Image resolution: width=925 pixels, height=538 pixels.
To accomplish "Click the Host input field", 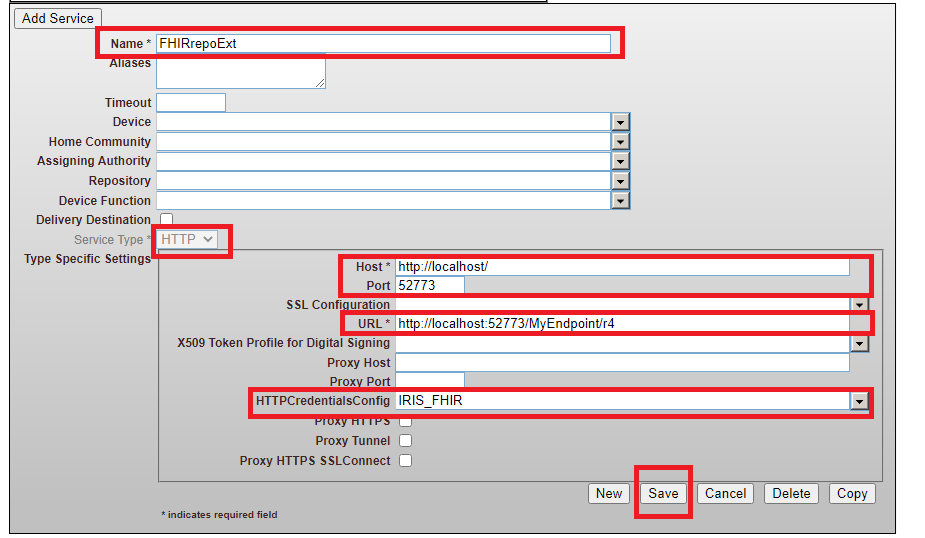I will (622, 267).
